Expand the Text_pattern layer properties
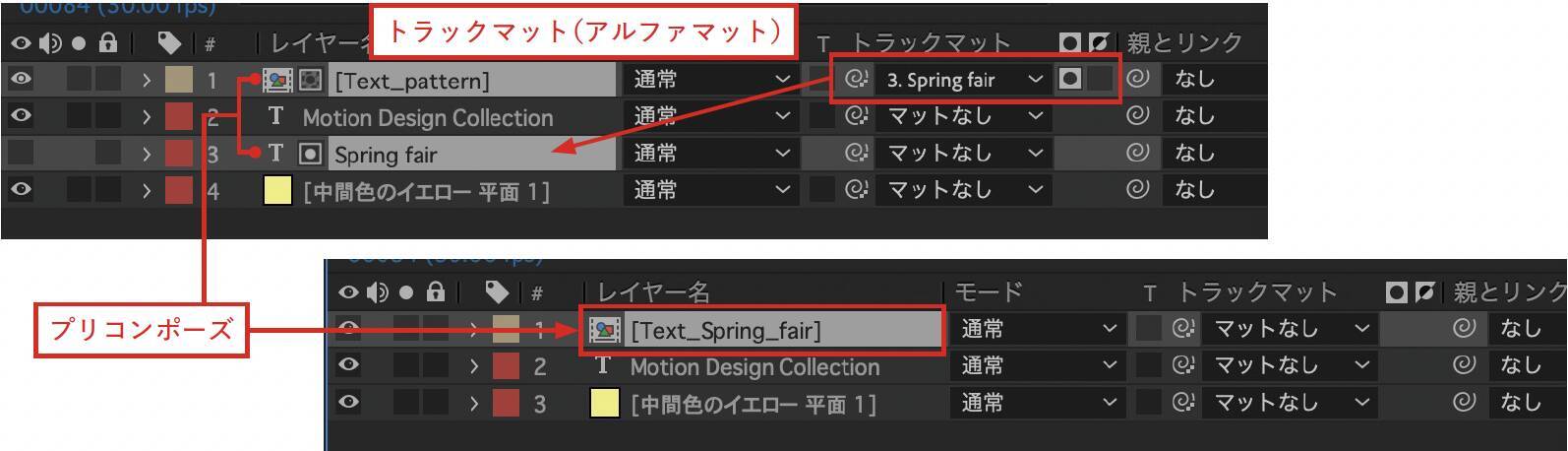Image resolution: width=1568 pixels, height=451 pixels. click(147, 80)
